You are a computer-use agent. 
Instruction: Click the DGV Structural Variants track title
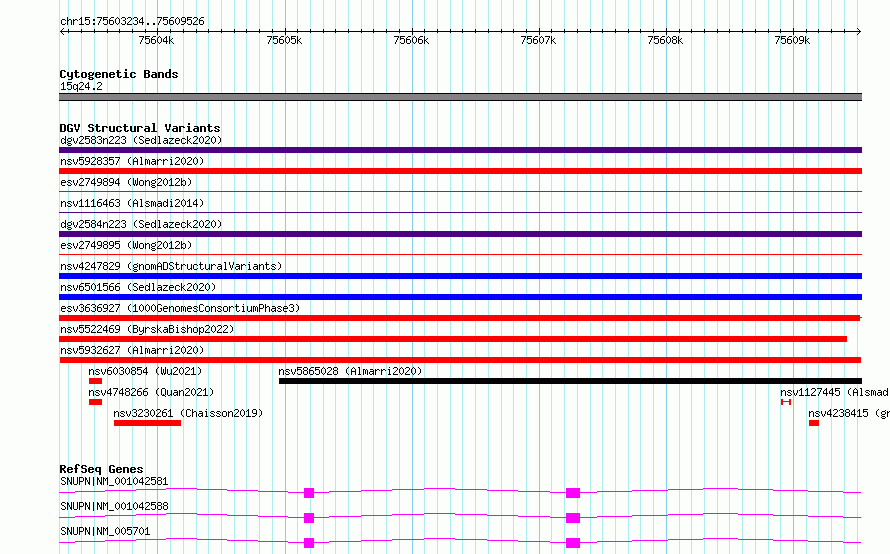(140, 128)
